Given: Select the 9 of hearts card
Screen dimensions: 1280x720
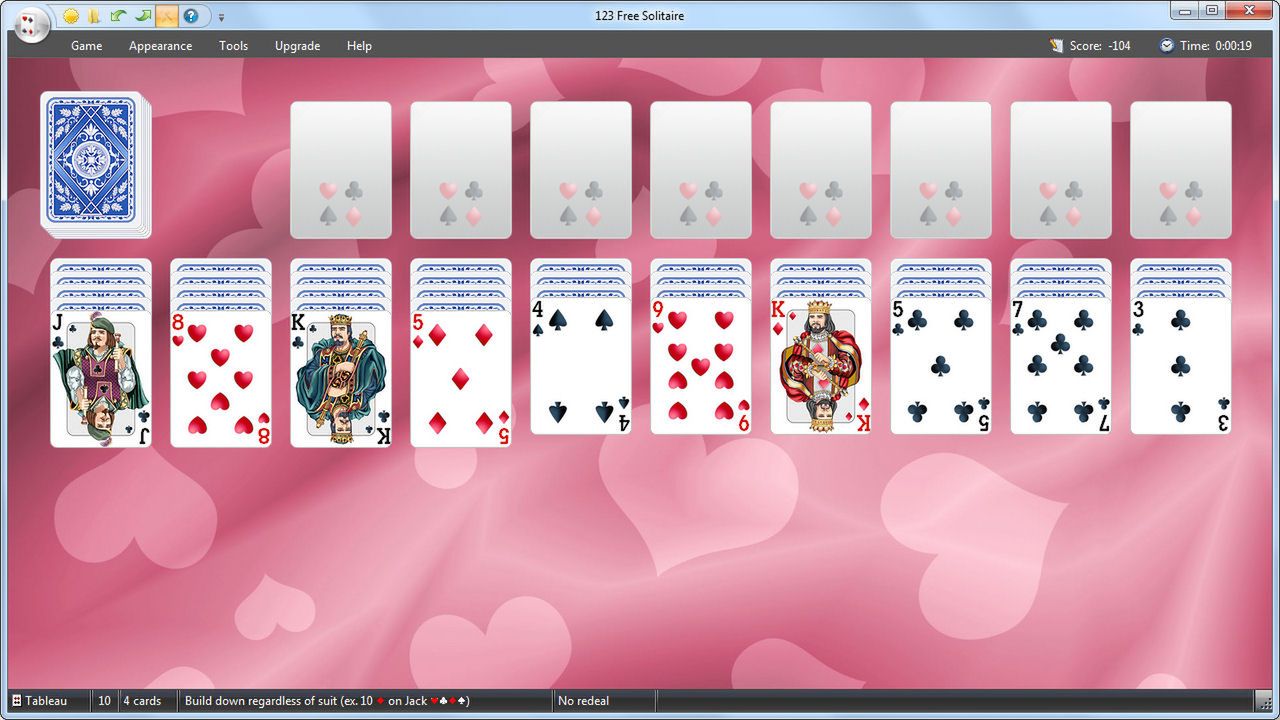Looking at the screenshot, I should tap(701, 366).
